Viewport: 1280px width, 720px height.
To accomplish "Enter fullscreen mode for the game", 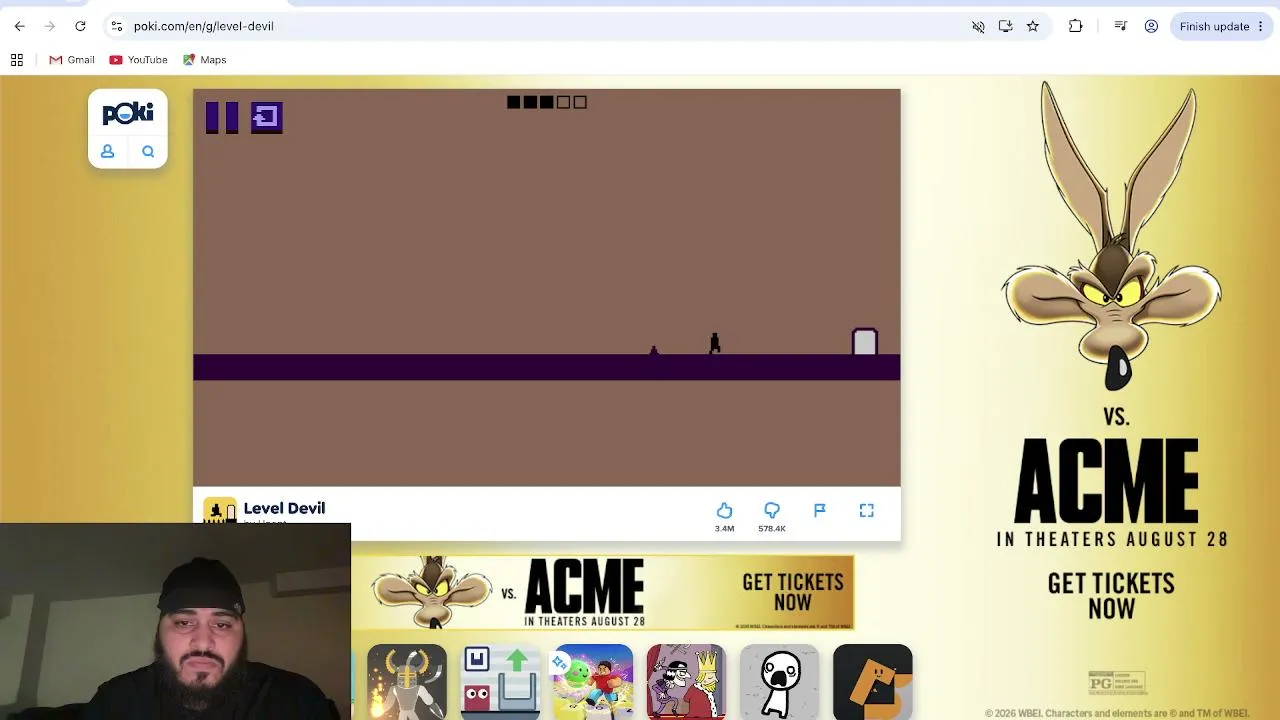I will pos(867,510).
